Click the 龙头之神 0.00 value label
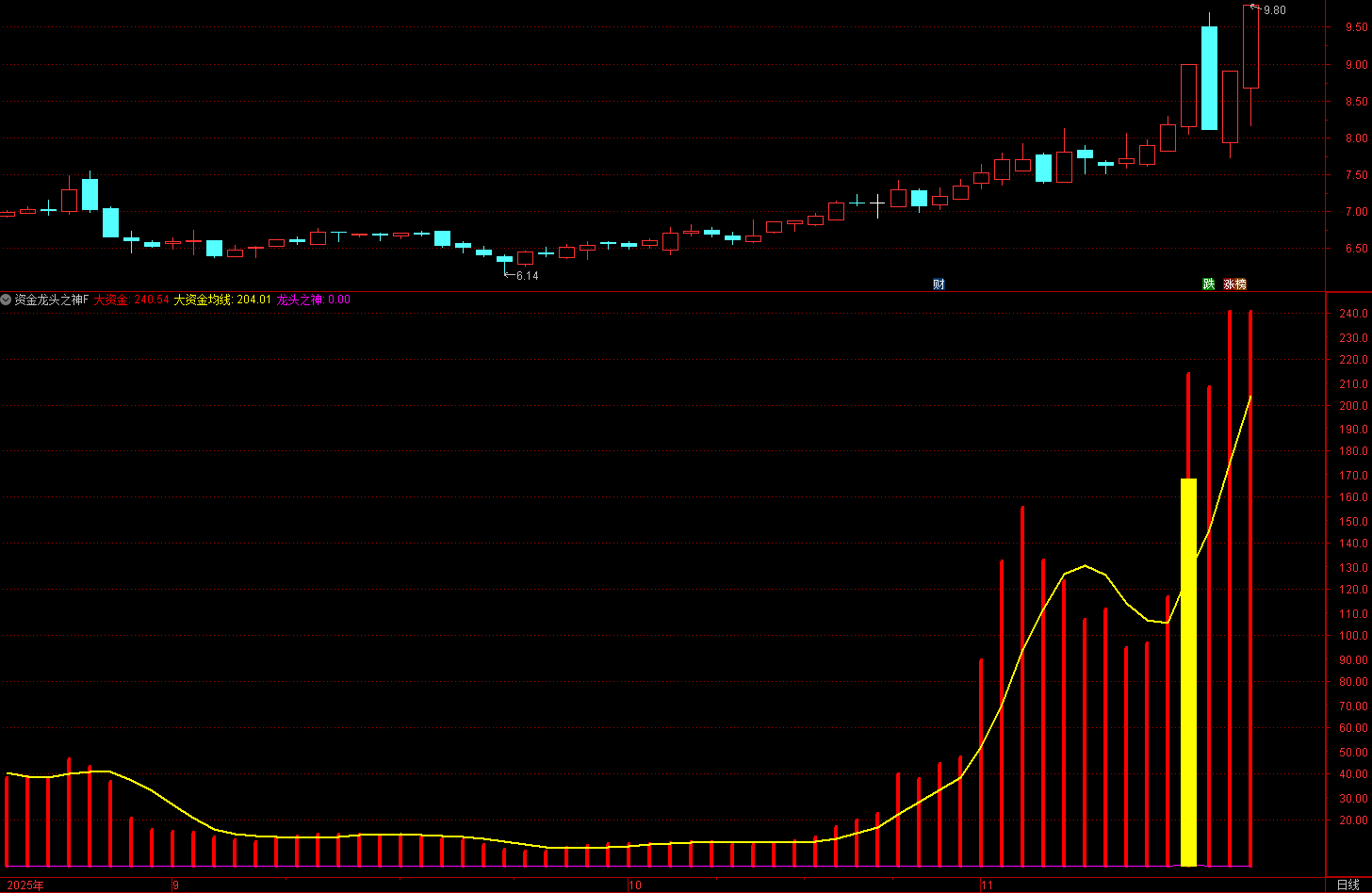The image size is (1372, 893). point(314,300)
